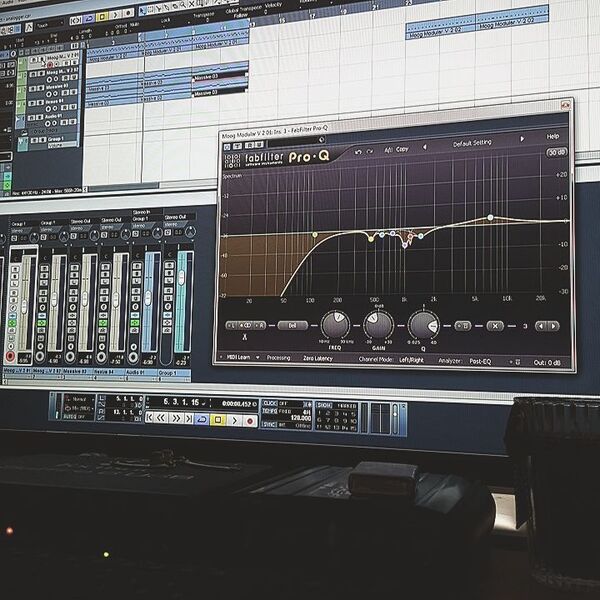
Task: Click Record in project window toolbar
Action: click(x=128, y=14)
